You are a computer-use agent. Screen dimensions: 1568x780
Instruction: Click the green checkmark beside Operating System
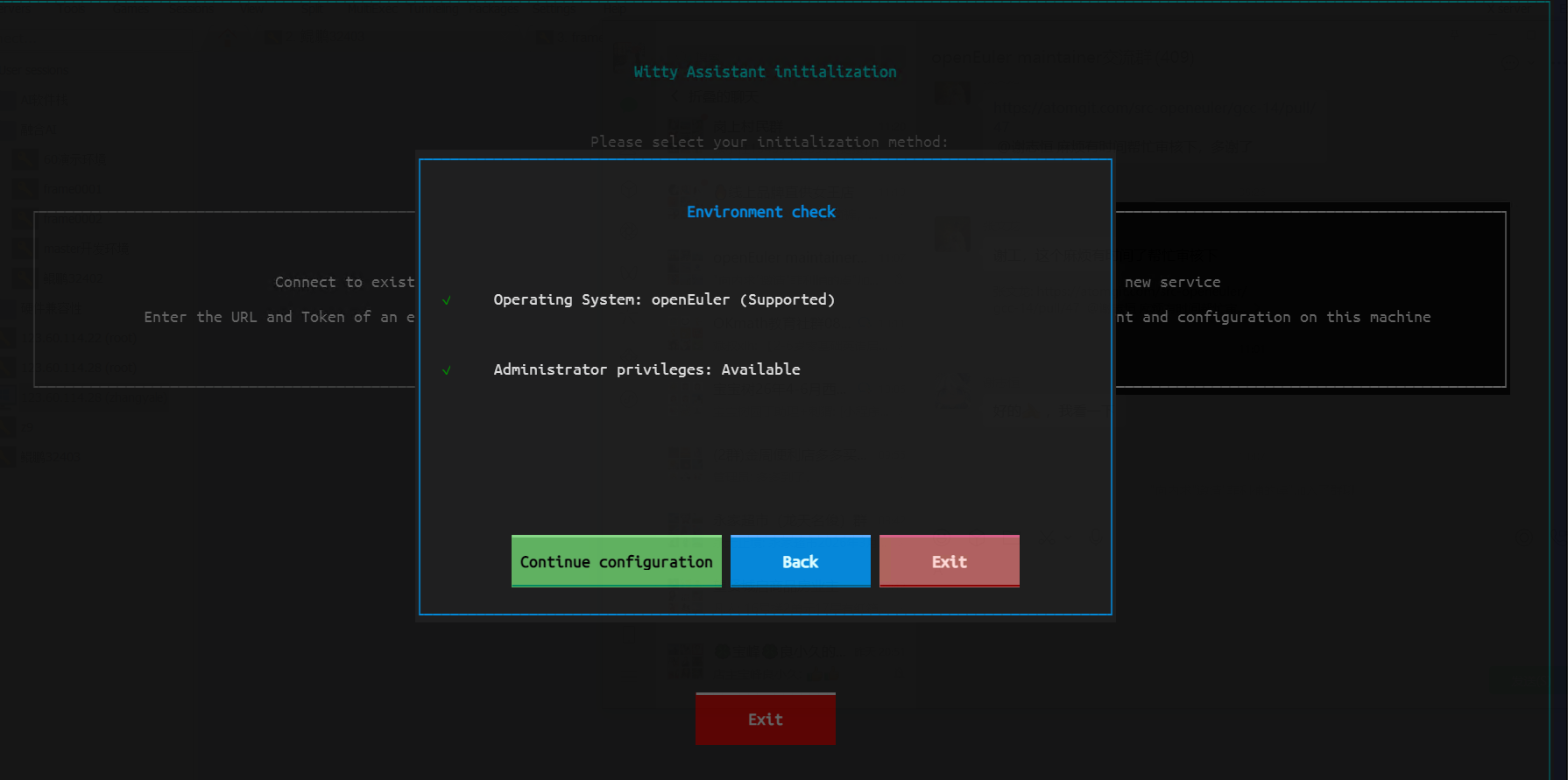[x=446, y=300]
